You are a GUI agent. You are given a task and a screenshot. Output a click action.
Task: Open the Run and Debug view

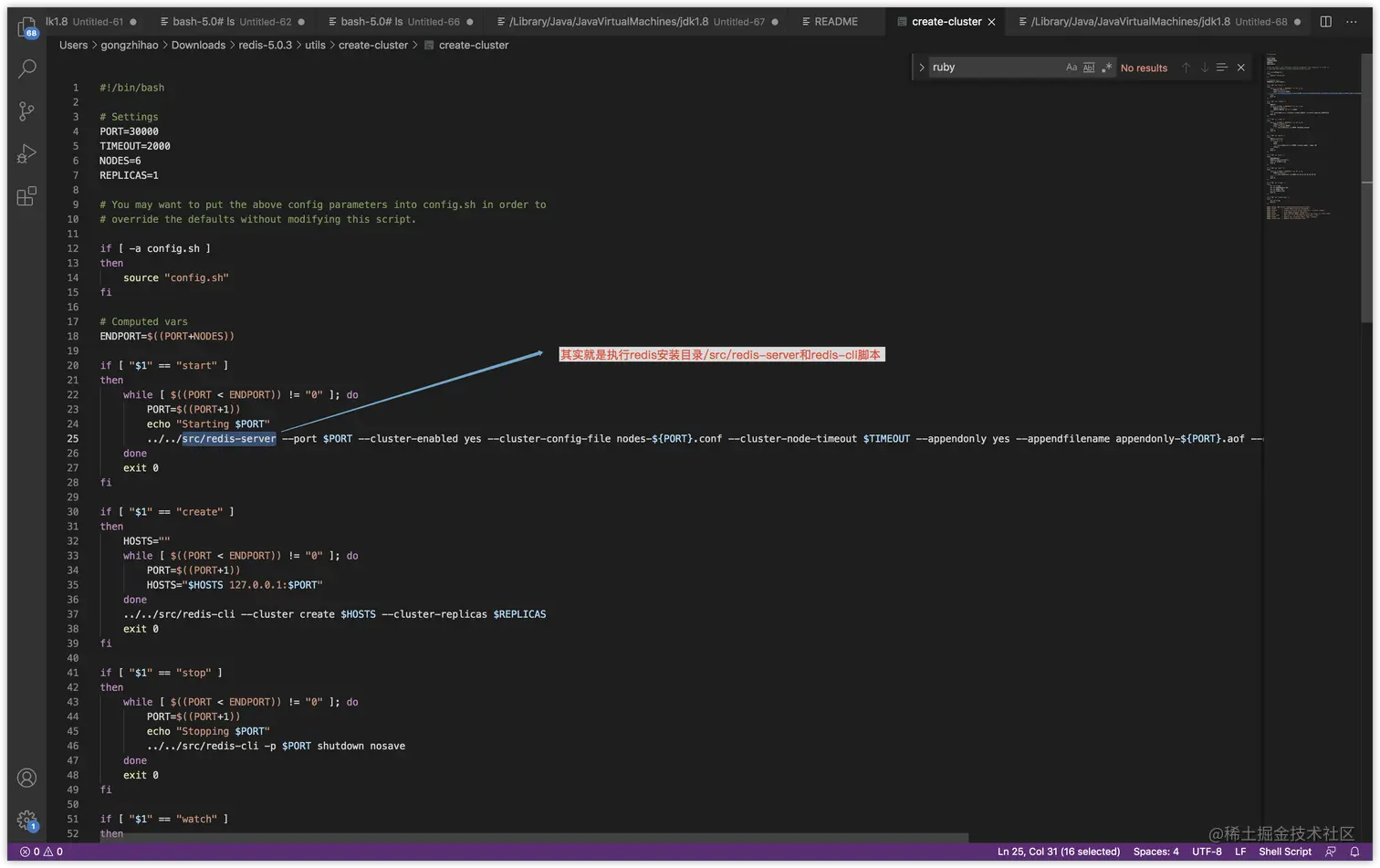coord(26,153)
